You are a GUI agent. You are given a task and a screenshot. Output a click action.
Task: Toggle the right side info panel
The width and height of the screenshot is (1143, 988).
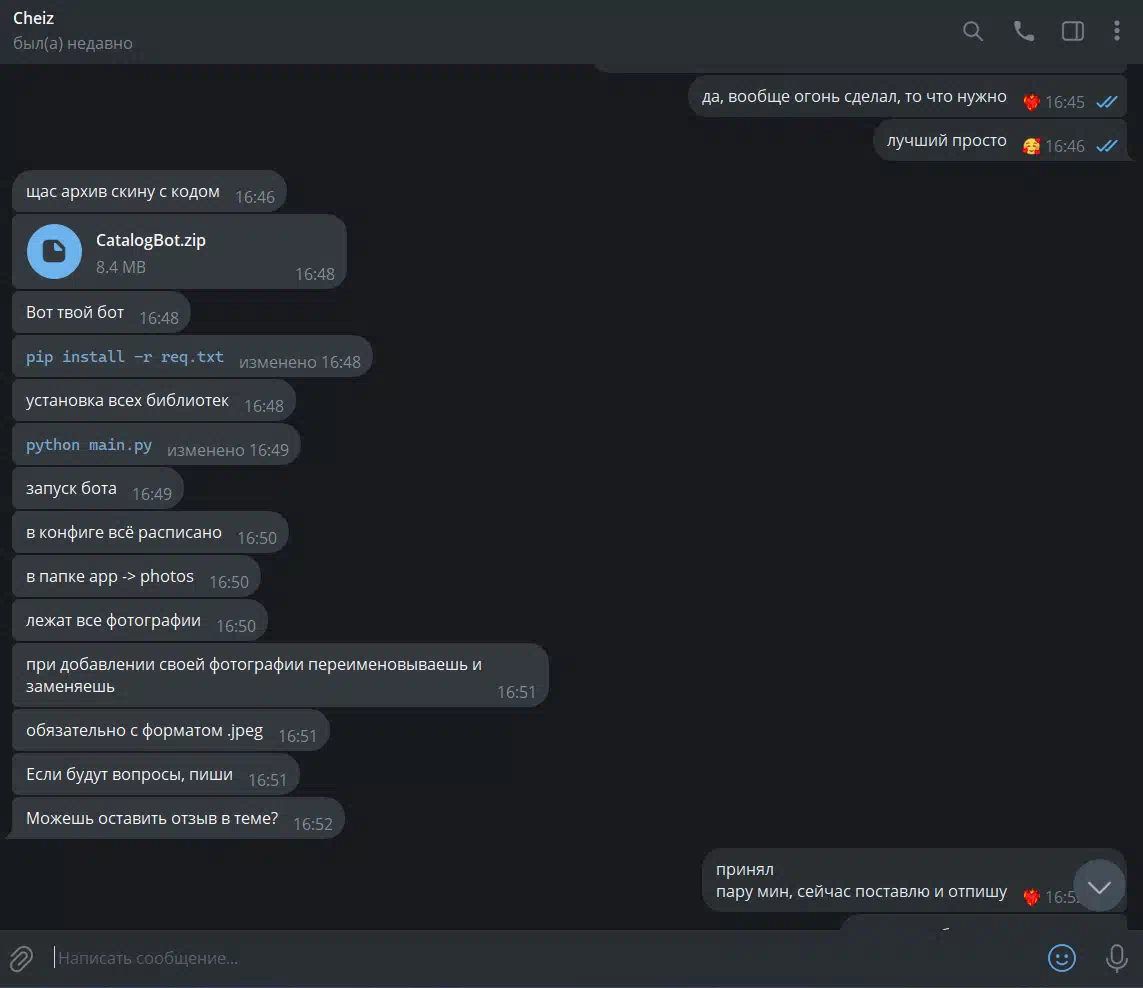click(x=1072, y=31)
